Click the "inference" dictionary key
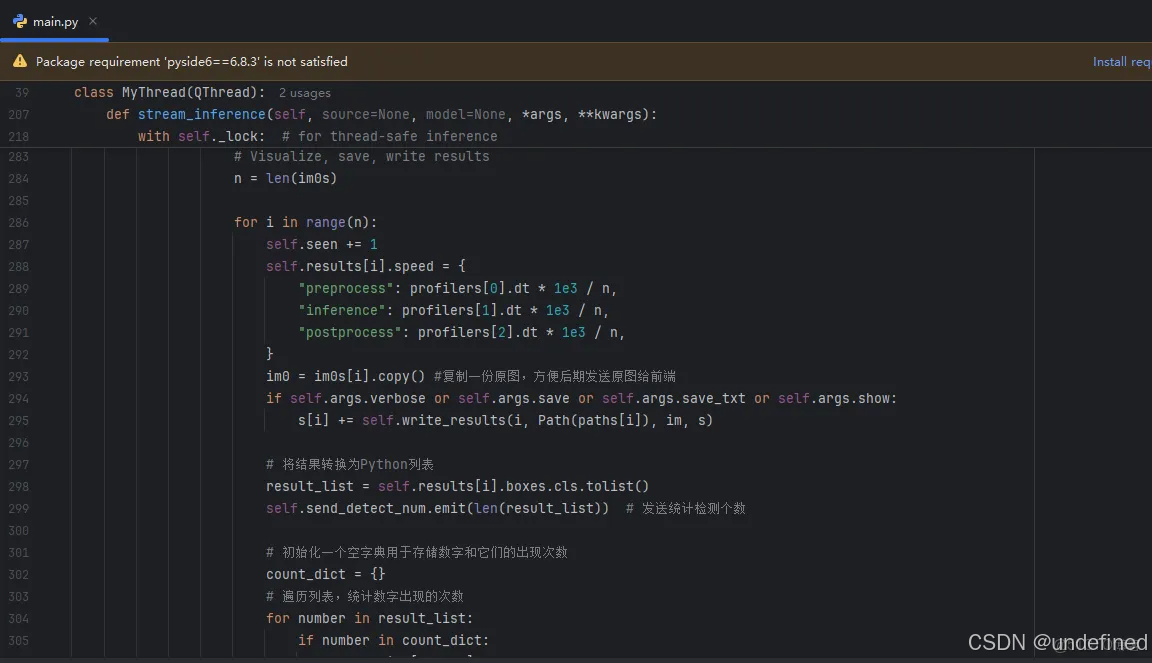 point(342,310)
